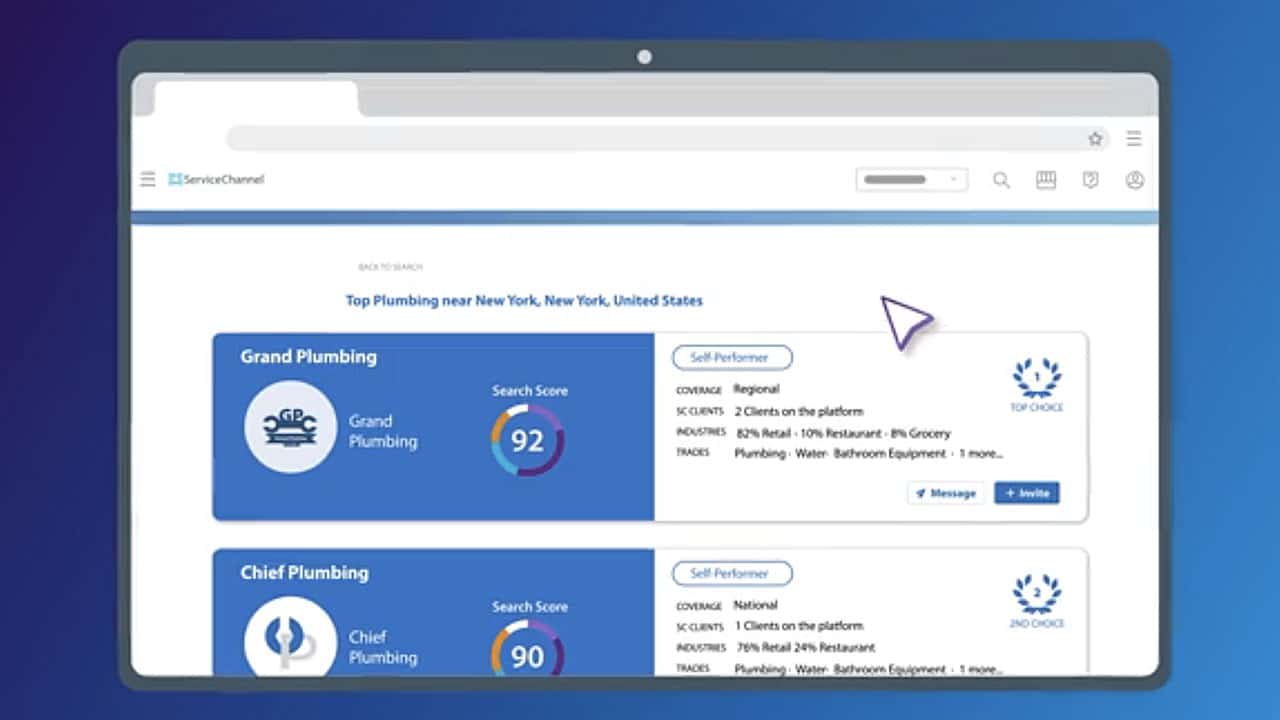Expand '1 more...' trades for Chief Plumbing

point(981,669)
